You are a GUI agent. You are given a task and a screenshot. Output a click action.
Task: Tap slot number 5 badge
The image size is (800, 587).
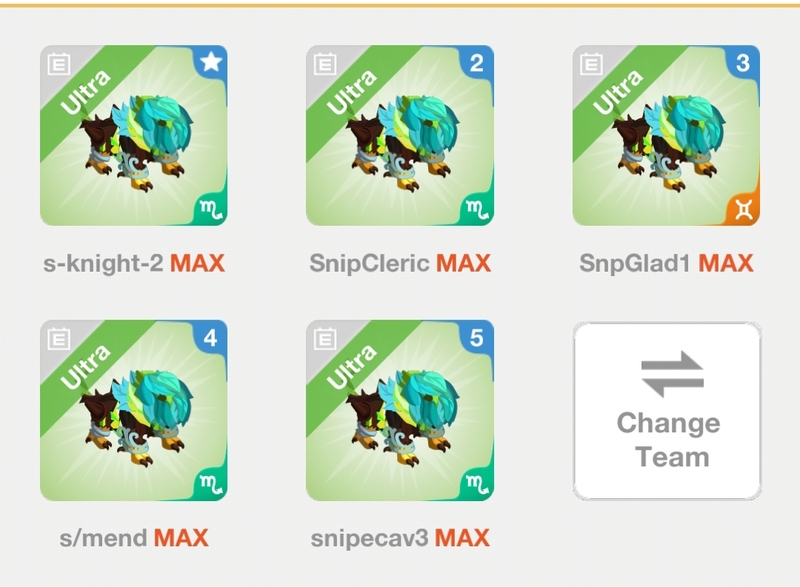(x=477, y=338)
